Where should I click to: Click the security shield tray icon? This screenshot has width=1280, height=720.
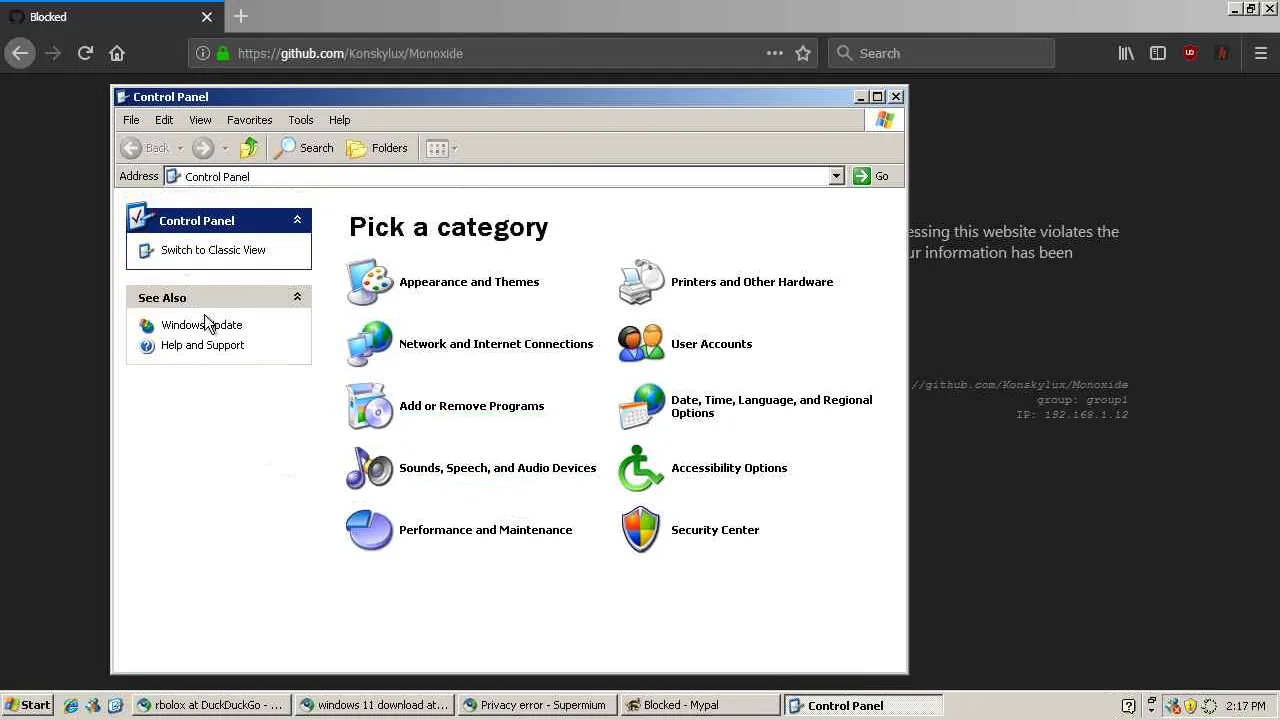coord(1190,705)
